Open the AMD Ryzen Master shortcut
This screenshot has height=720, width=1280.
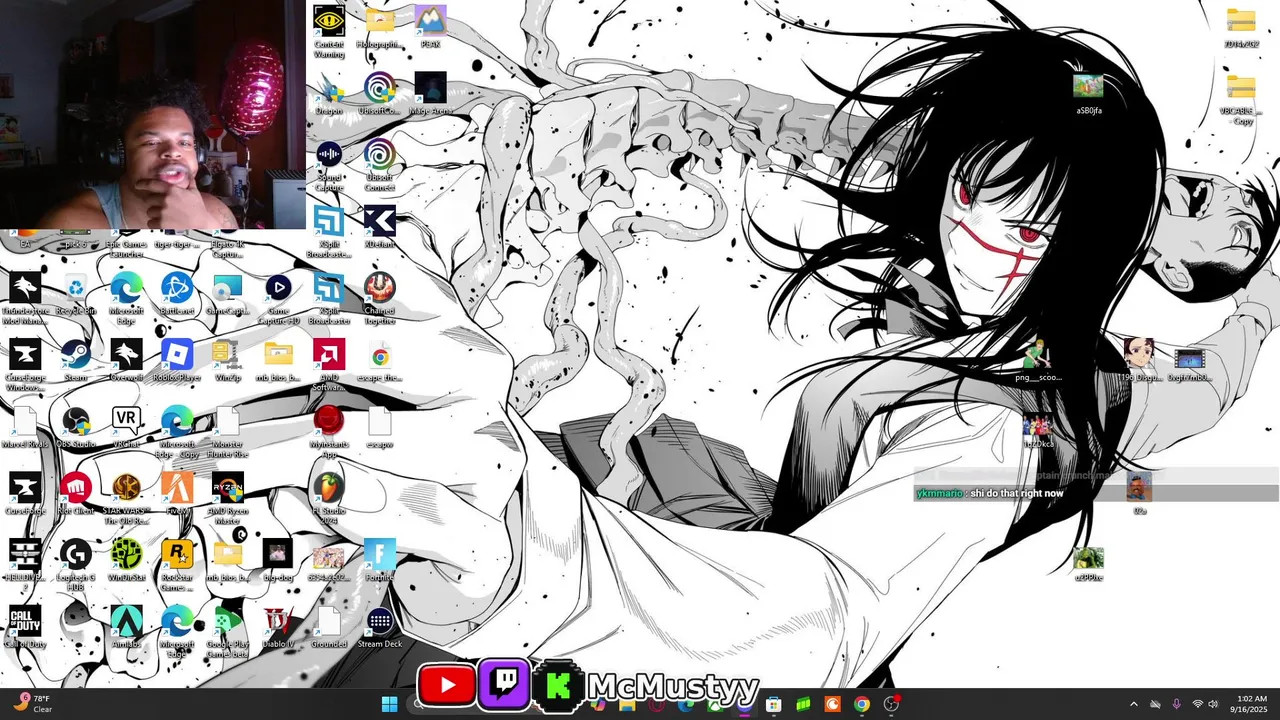coord(228,498)
